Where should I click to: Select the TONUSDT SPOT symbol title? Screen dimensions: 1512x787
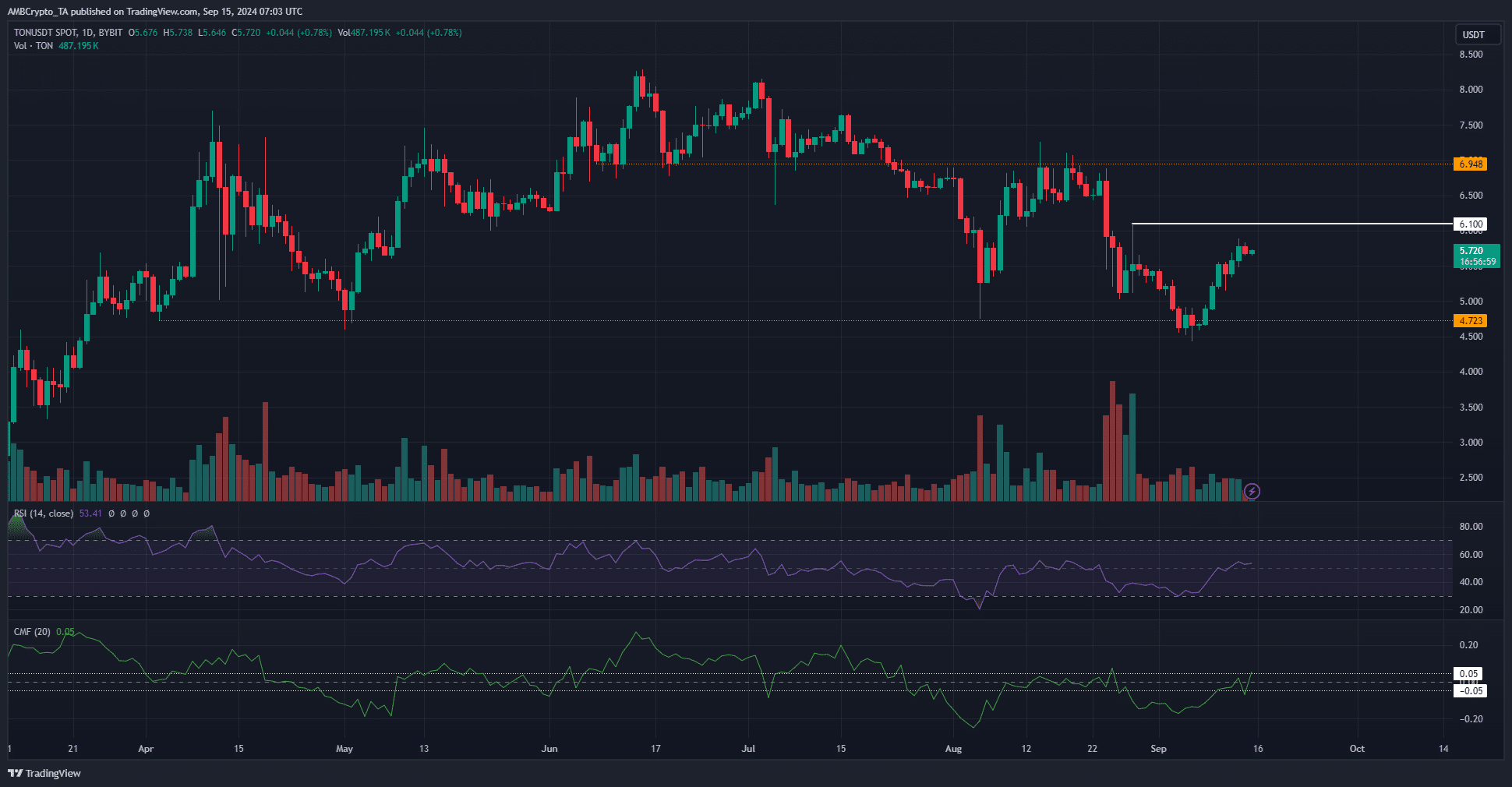pyautogui.click(x=45, y=33)
